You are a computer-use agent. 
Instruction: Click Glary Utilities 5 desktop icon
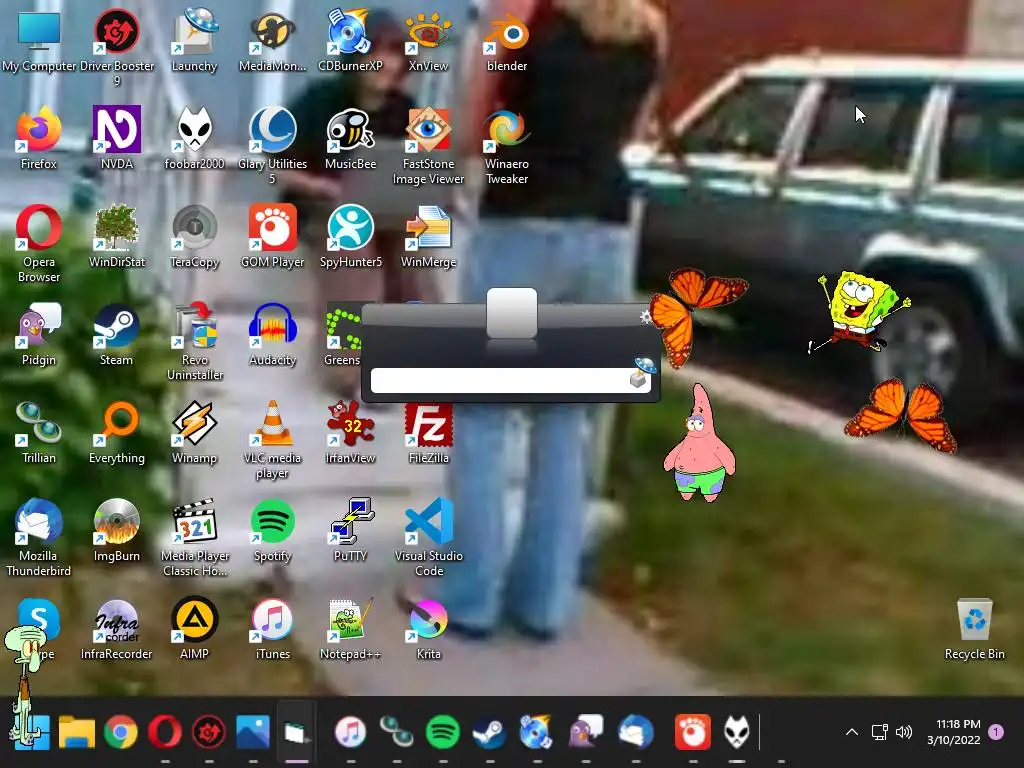pos(272,145)
